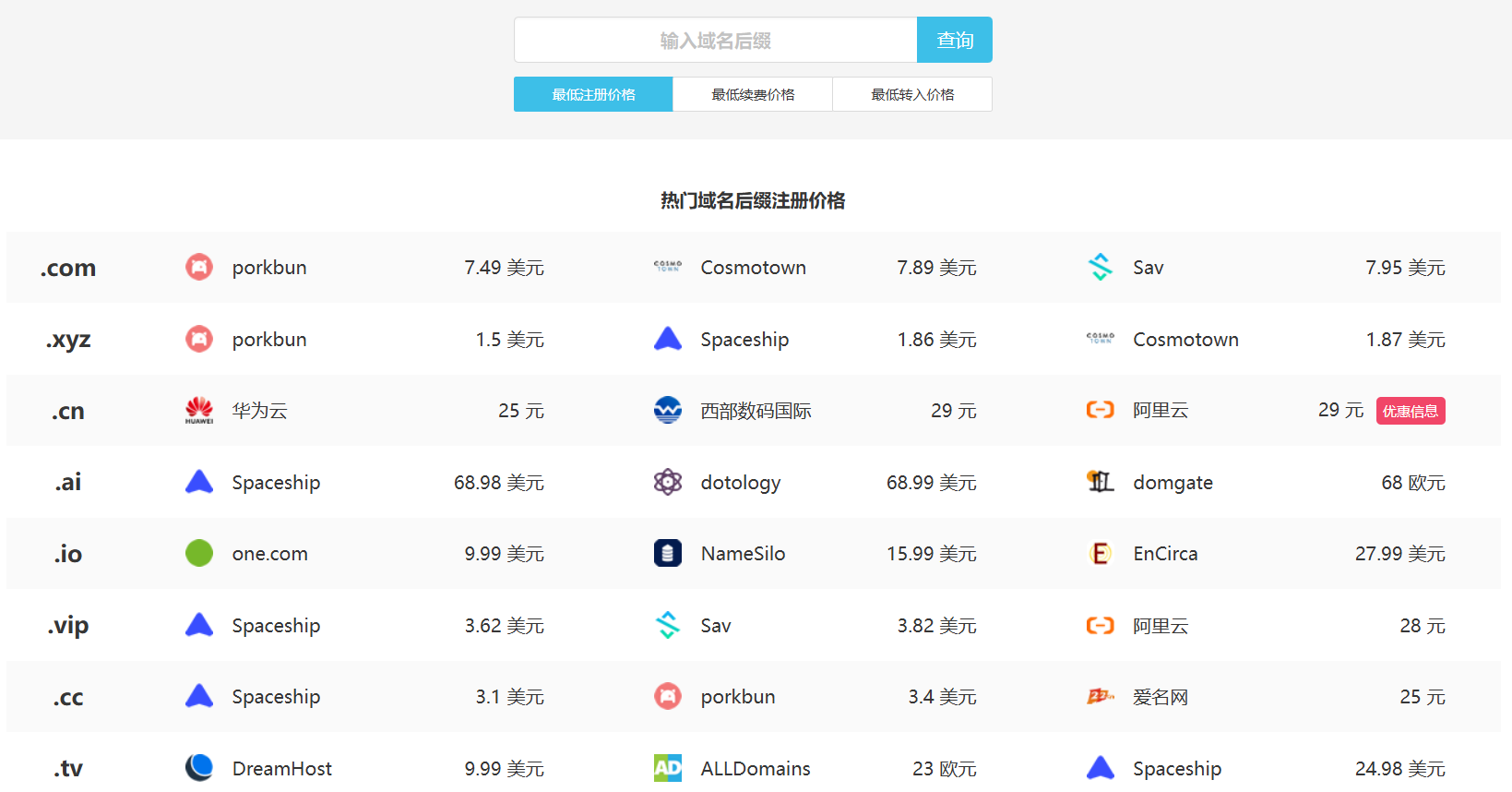Click Spaceship logo in .vip row

199,625
